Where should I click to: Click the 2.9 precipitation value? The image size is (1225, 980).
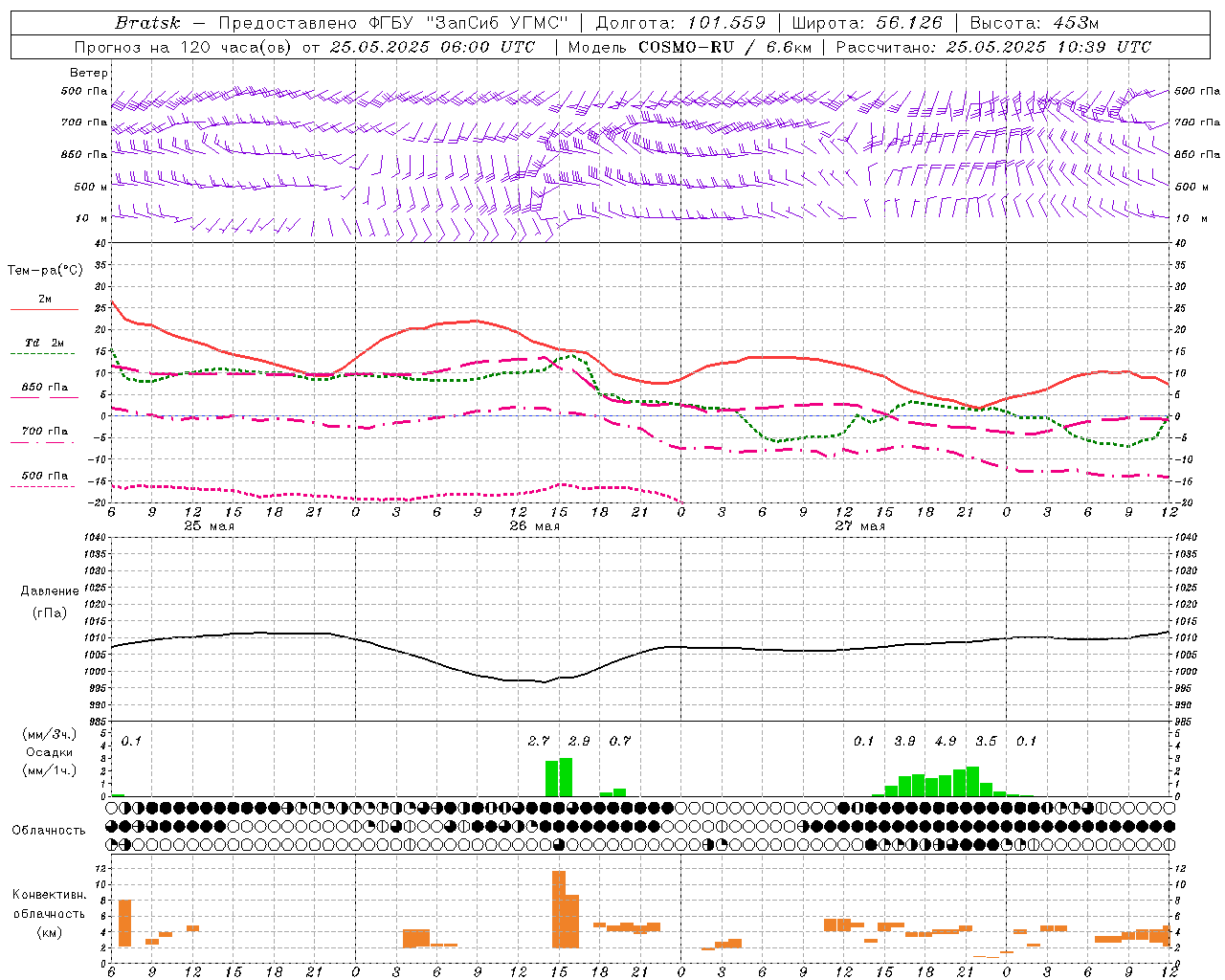579,741
